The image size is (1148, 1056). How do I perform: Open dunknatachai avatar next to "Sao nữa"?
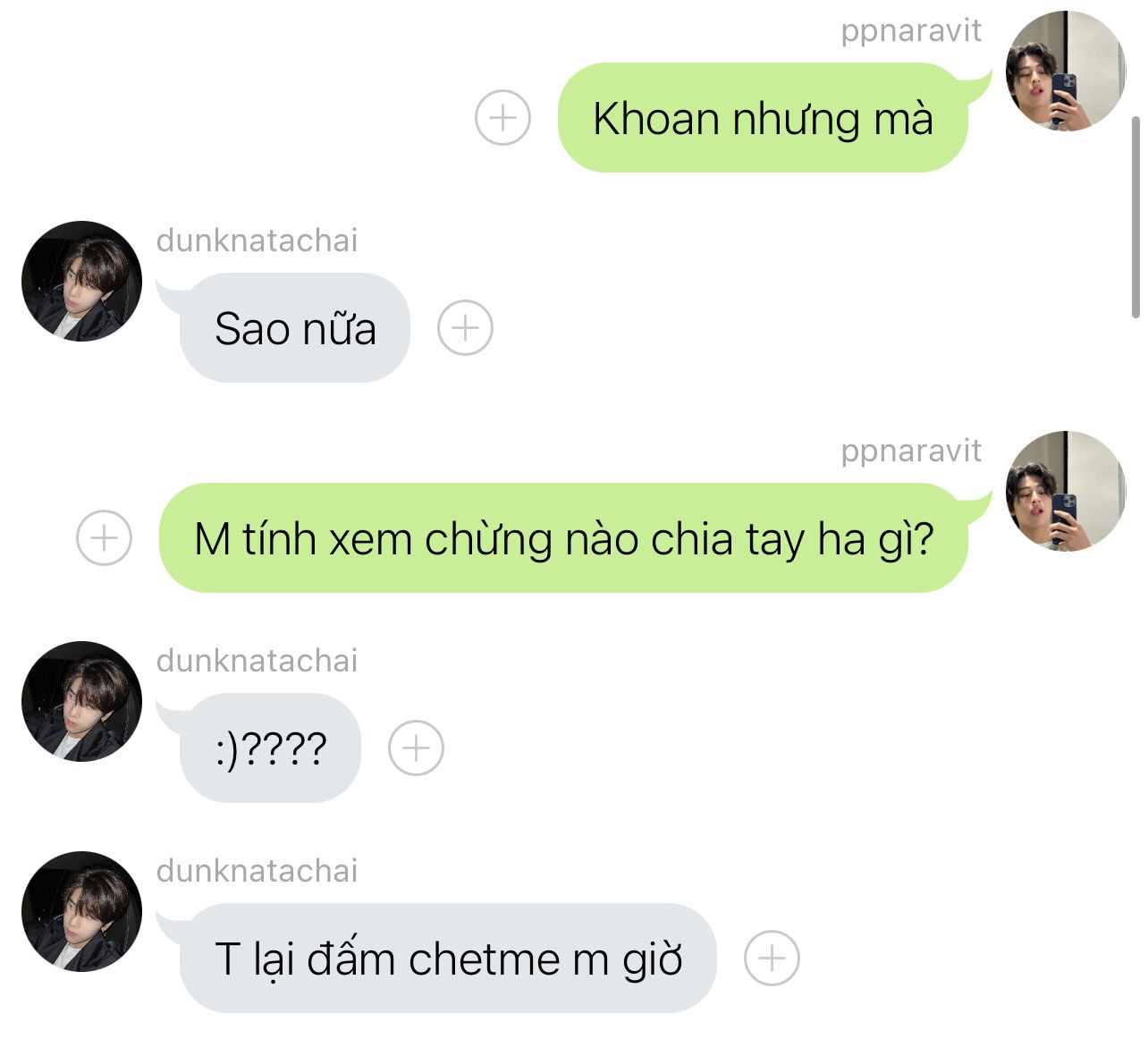(x=81, y=281)
